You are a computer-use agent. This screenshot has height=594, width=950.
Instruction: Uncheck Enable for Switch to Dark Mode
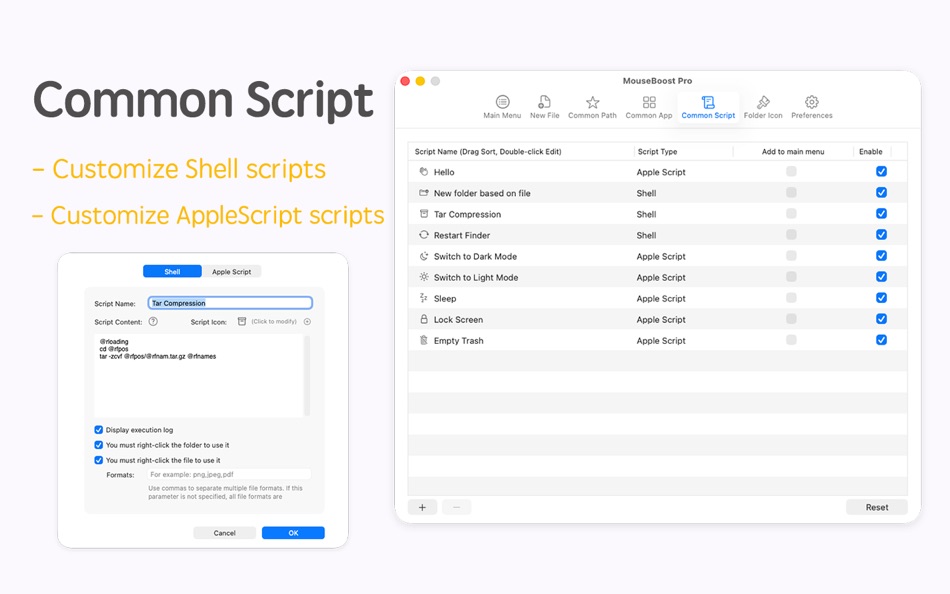click(881, 256)
